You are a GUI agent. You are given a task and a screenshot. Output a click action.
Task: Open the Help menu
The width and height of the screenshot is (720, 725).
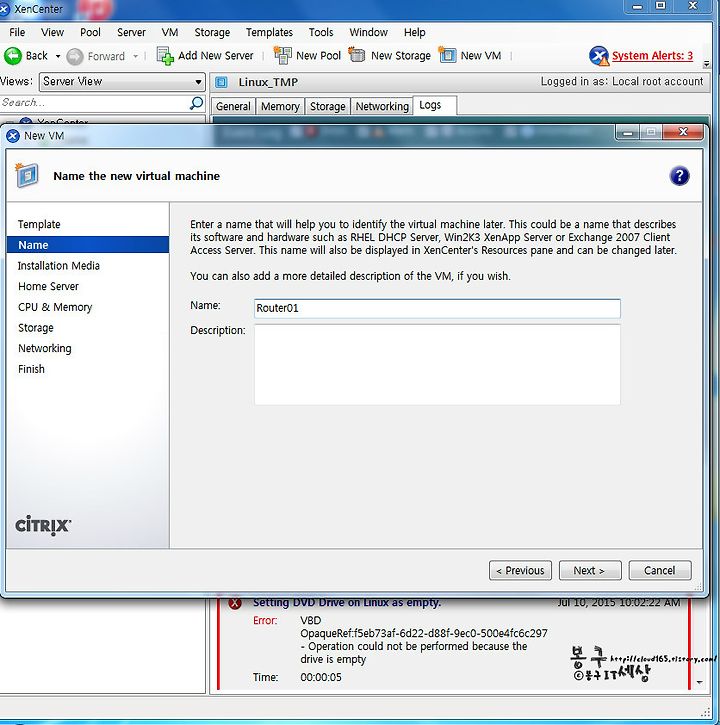tap(414, 32)
